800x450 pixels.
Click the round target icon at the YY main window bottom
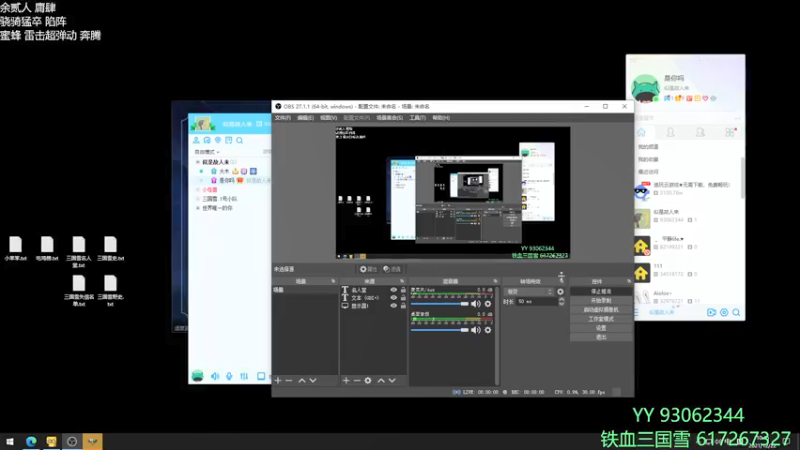pyautogui.click(x=724, y=312)
